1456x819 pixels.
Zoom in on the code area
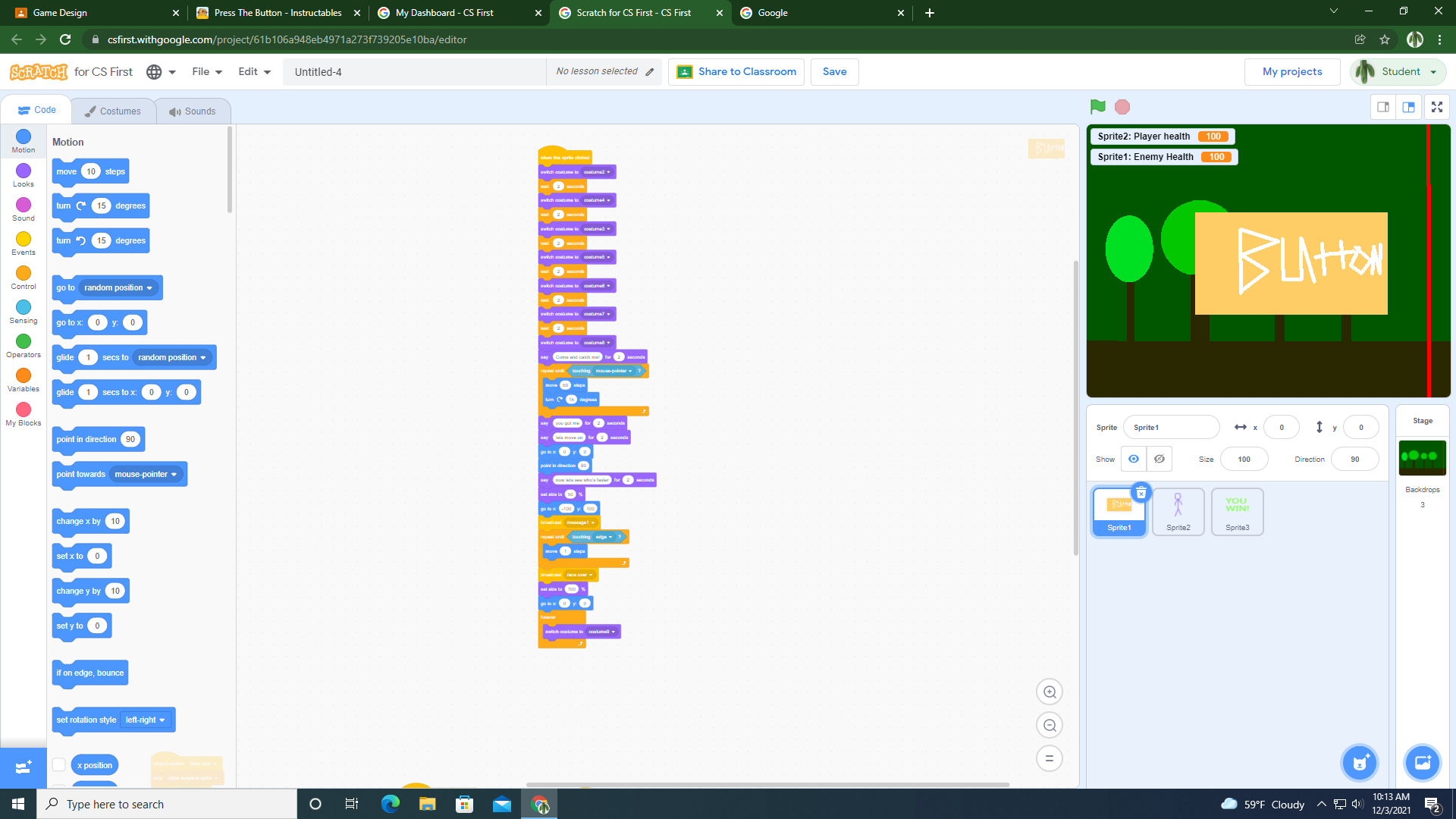pos(1050,691)
